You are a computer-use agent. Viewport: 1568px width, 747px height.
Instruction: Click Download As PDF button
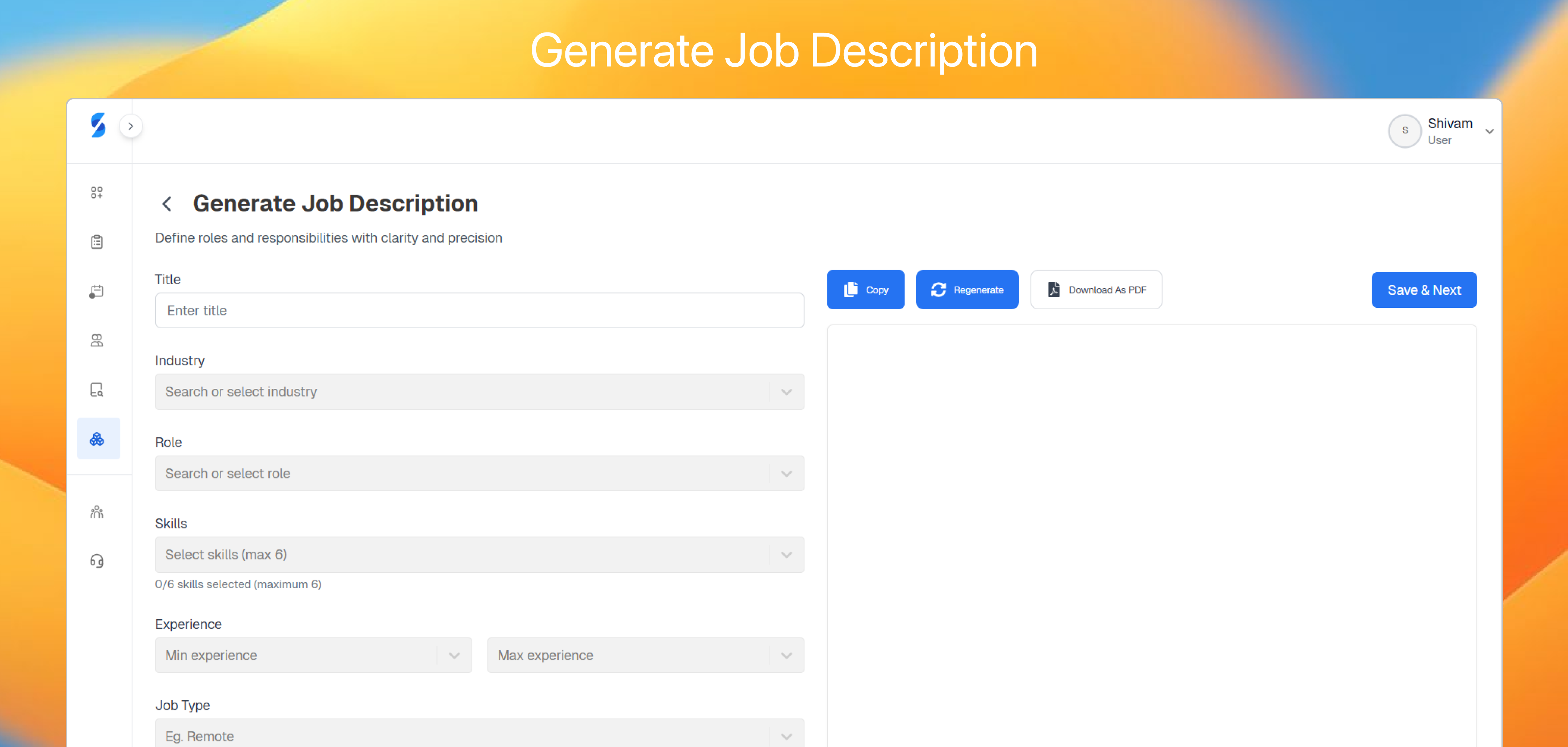click(1096, 289)
